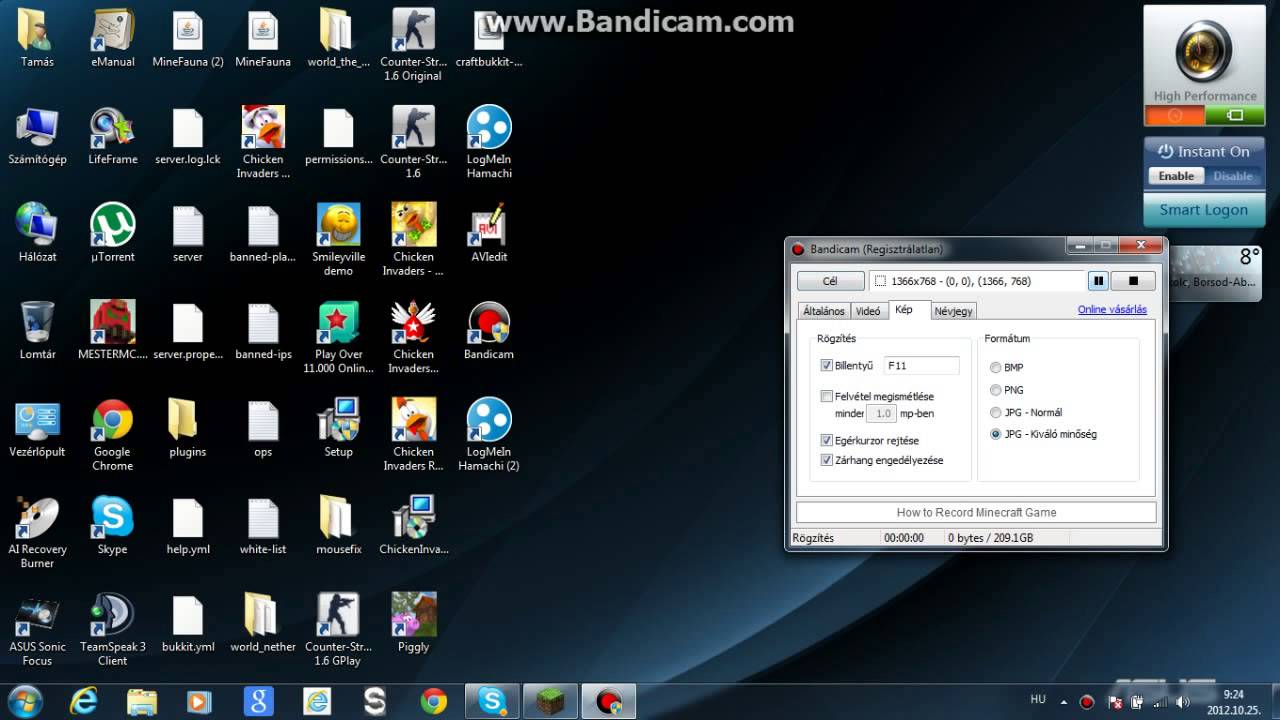Select JPG - Kiváló minőség option
1280x720 pixels.
tap(995, 434)
